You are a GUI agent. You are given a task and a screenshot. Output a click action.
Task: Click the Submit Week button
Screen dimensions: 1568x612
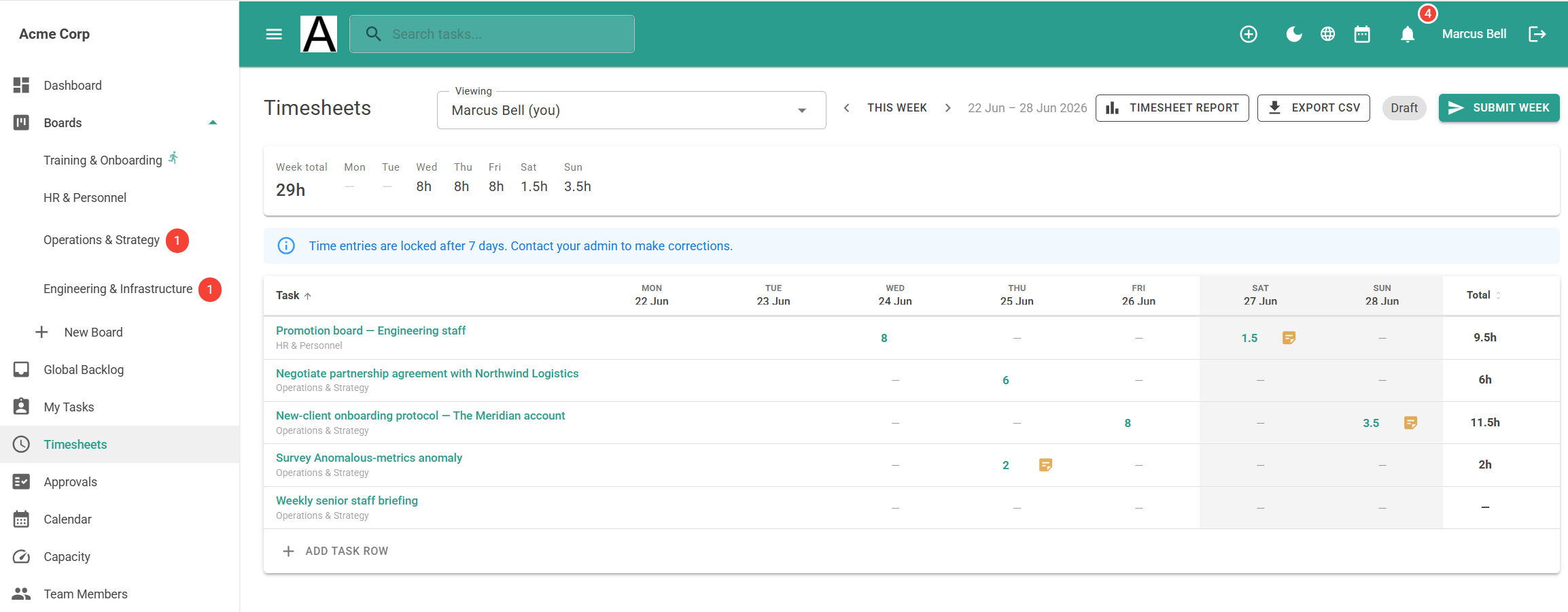pyautogui.click(x=1499, y=108)
